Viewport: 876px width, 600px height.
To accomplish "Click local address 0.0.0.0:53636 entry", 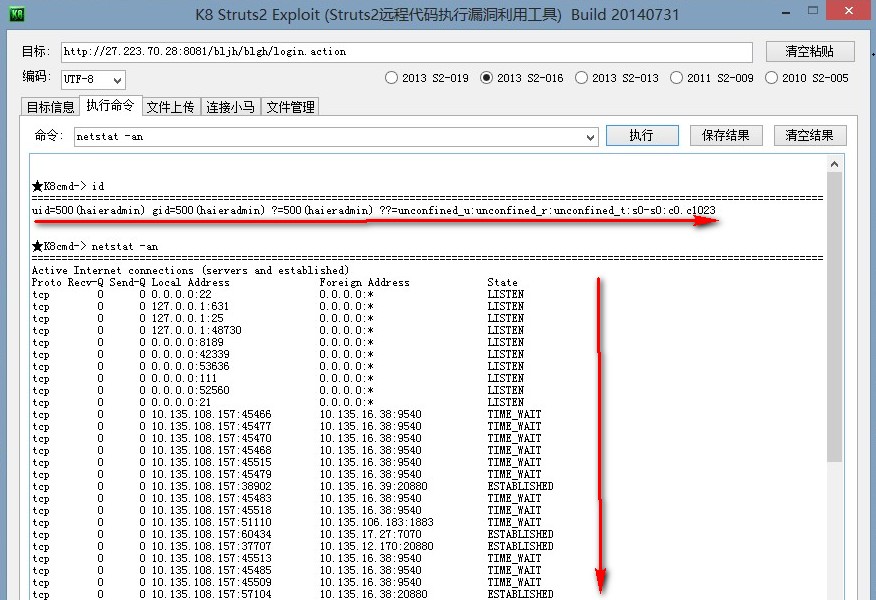I will [x=191, y=366].
